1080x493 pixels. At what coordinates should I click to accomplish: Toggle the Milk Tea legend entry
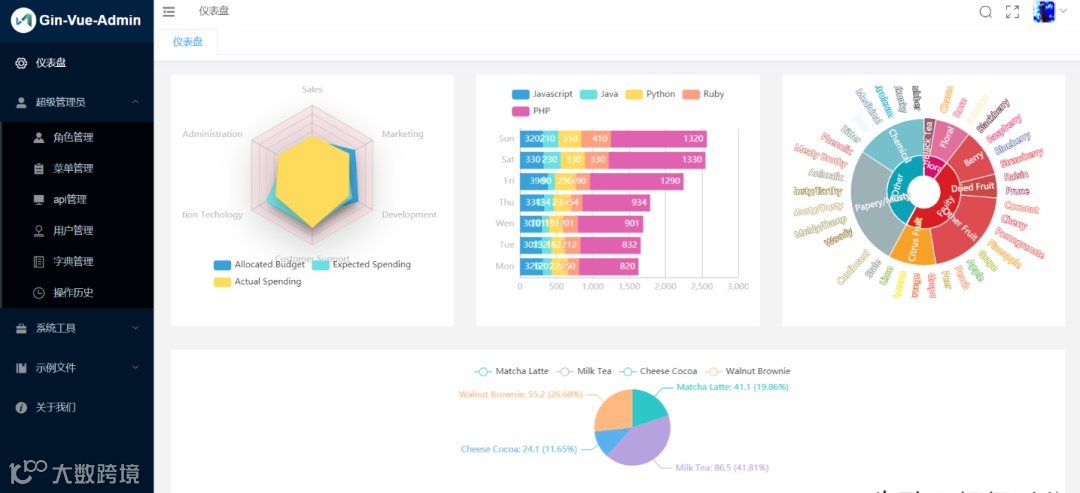584,371
